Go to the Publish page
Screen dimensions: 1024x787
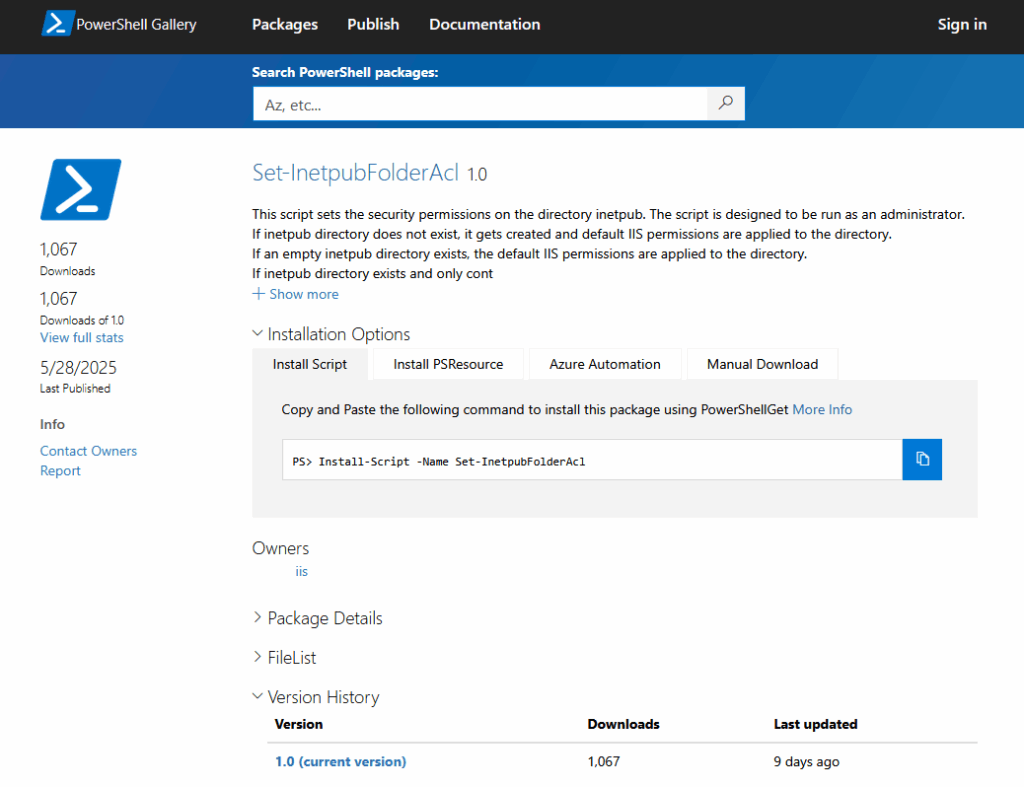373,24
